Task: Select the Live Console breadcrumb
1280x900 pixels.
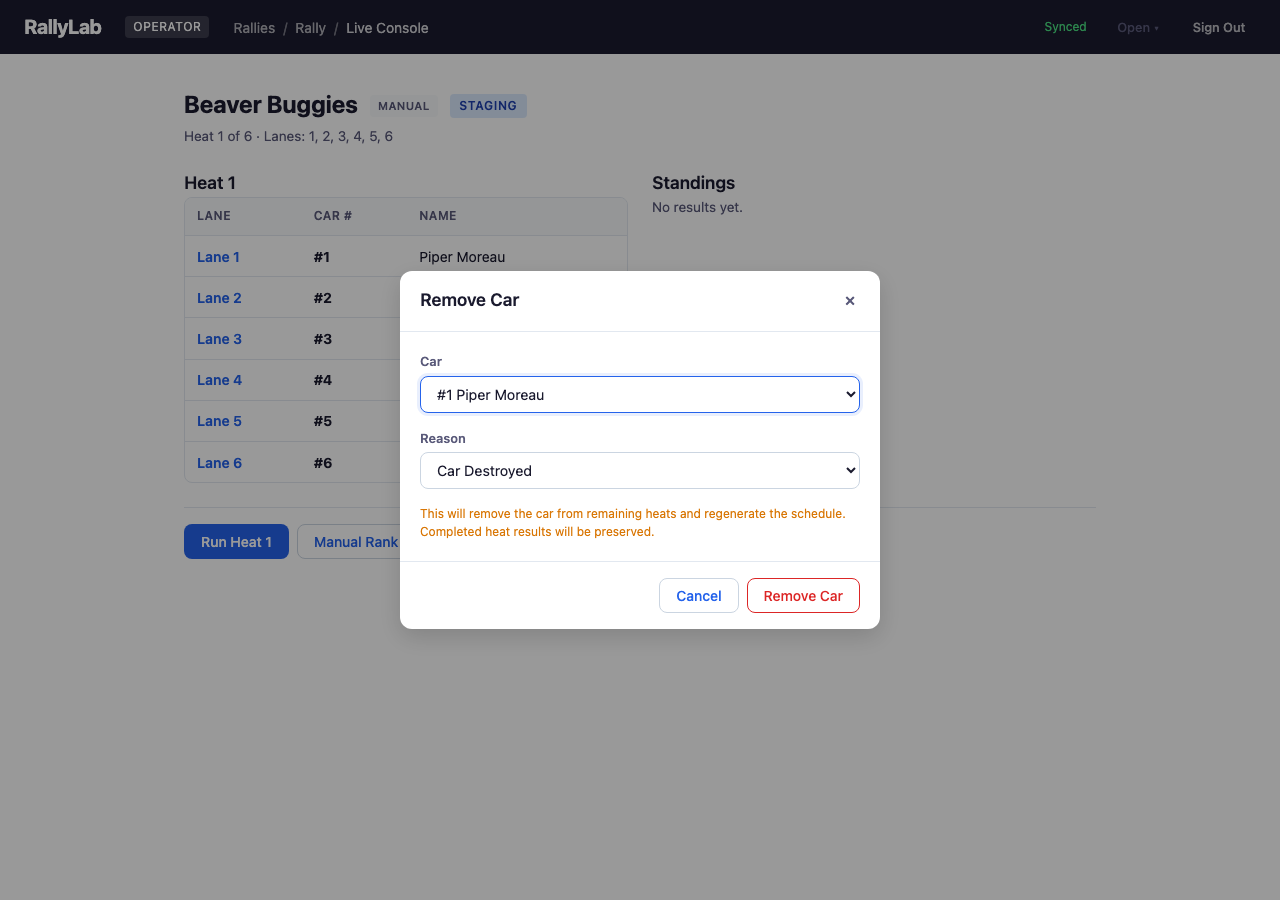Action: click(x=387, y=28)
